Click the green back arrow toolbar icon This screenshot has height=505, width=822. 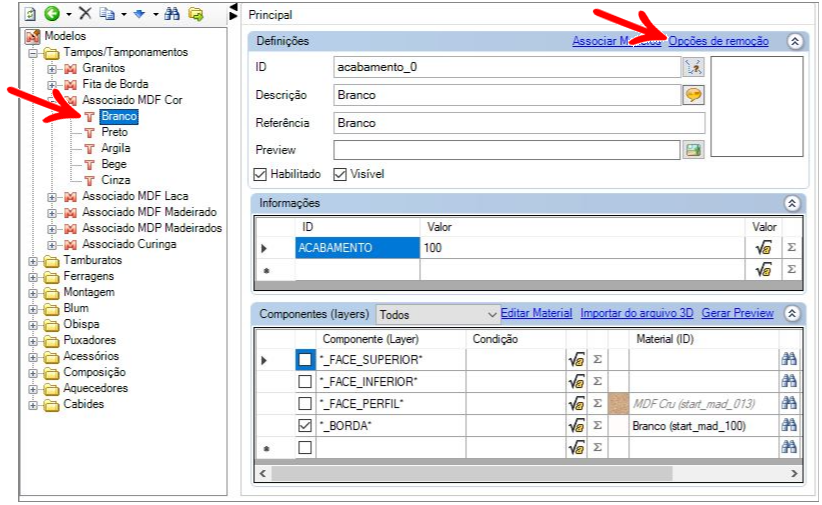[52, 14]
